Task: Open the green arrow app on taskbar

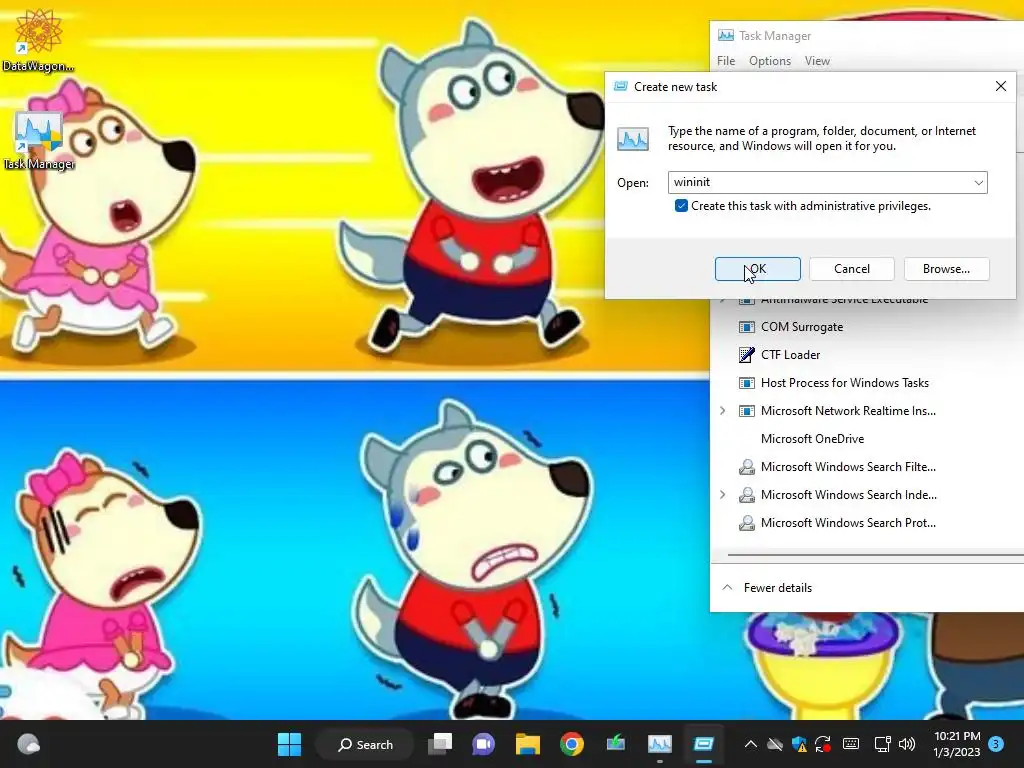Action: 615,744
